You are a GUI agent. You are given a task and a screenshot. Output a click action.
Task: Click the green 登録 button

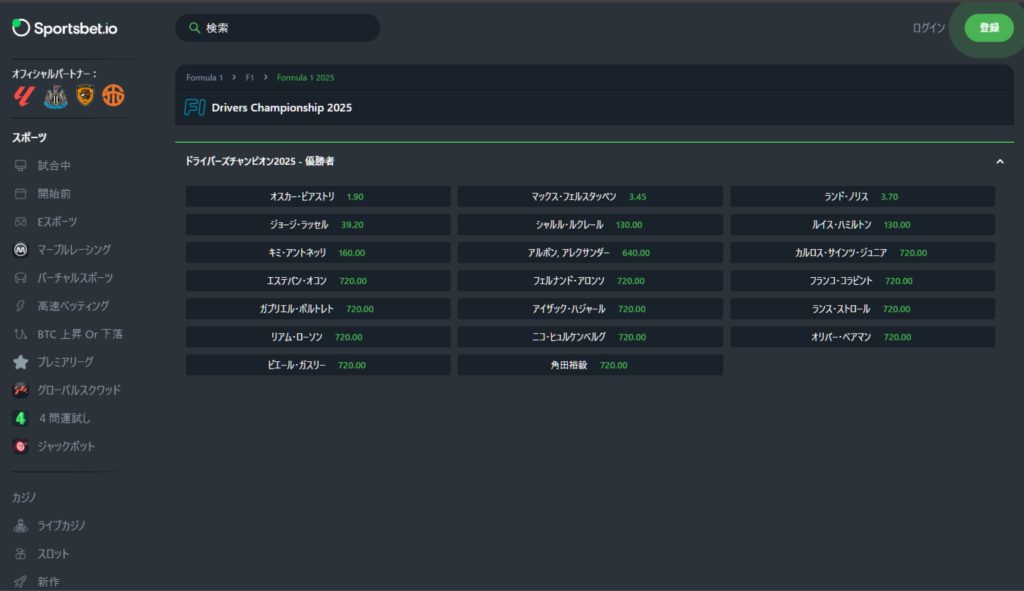click(989, 28)
